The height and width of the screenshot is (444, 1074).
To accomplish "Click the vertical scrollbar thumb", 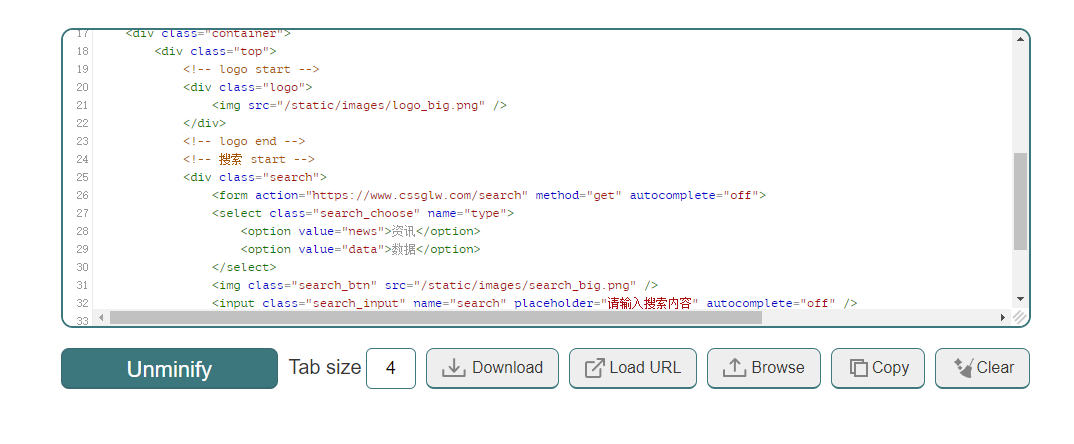I will (1020, 201).
